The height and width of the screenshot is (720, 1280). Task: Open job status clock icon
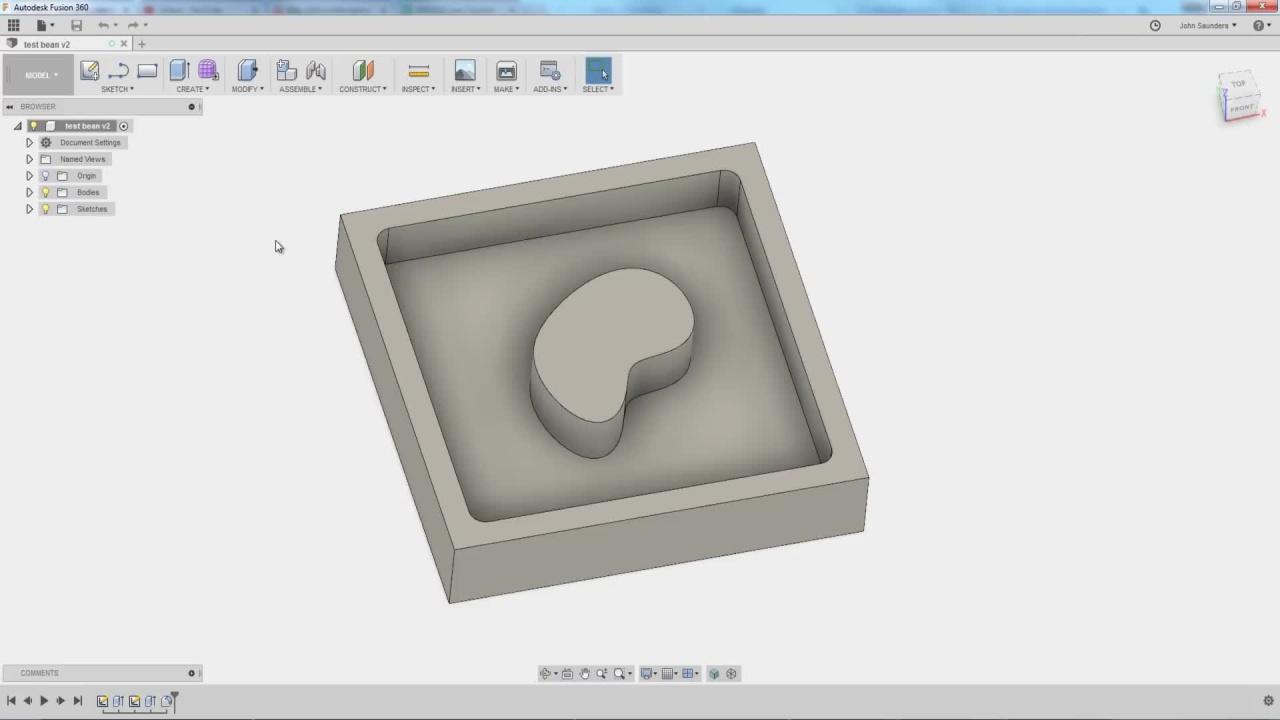coord(1155,25)
